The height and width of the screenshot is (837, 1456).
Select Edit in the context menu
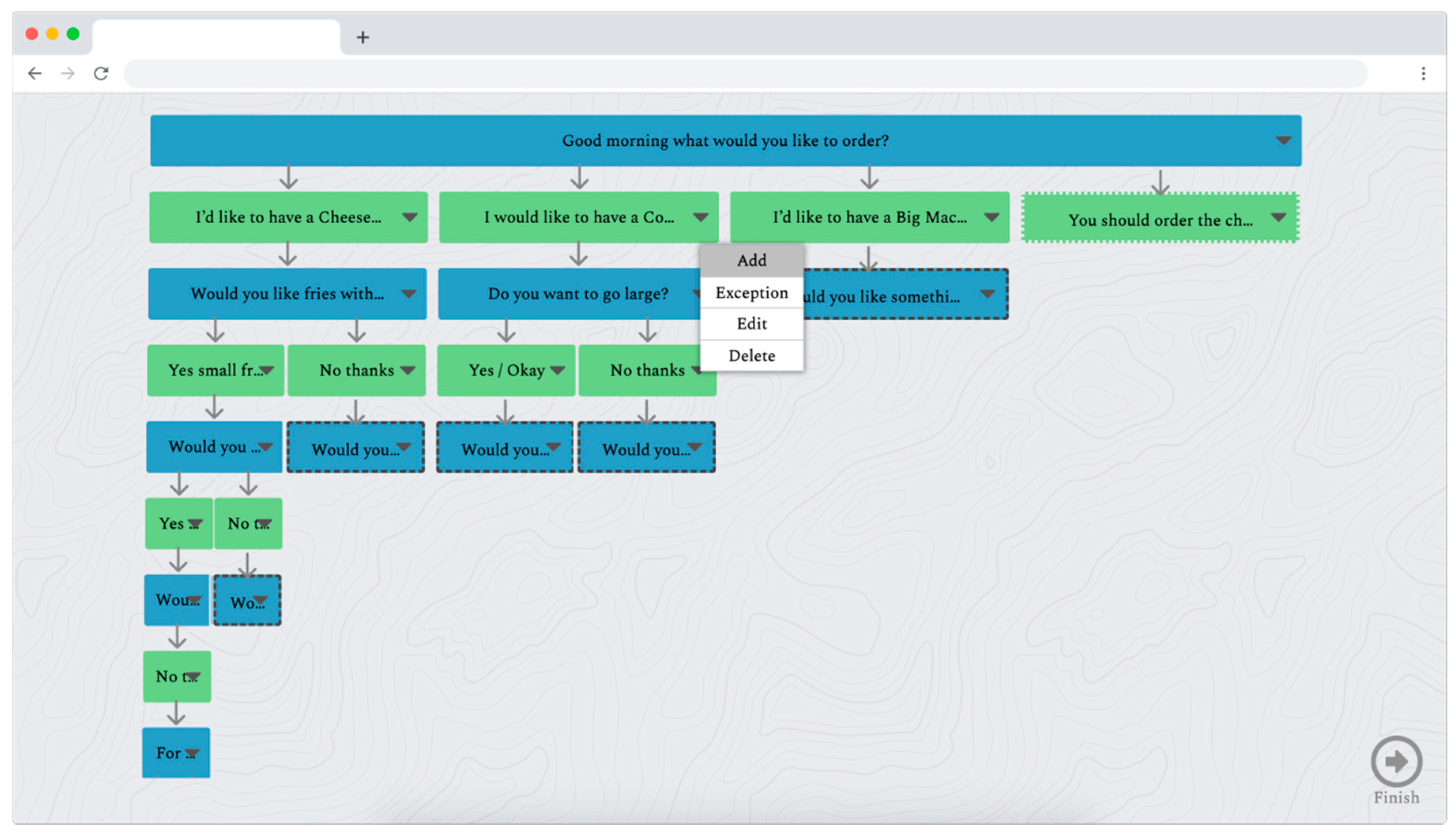(751, 324)
